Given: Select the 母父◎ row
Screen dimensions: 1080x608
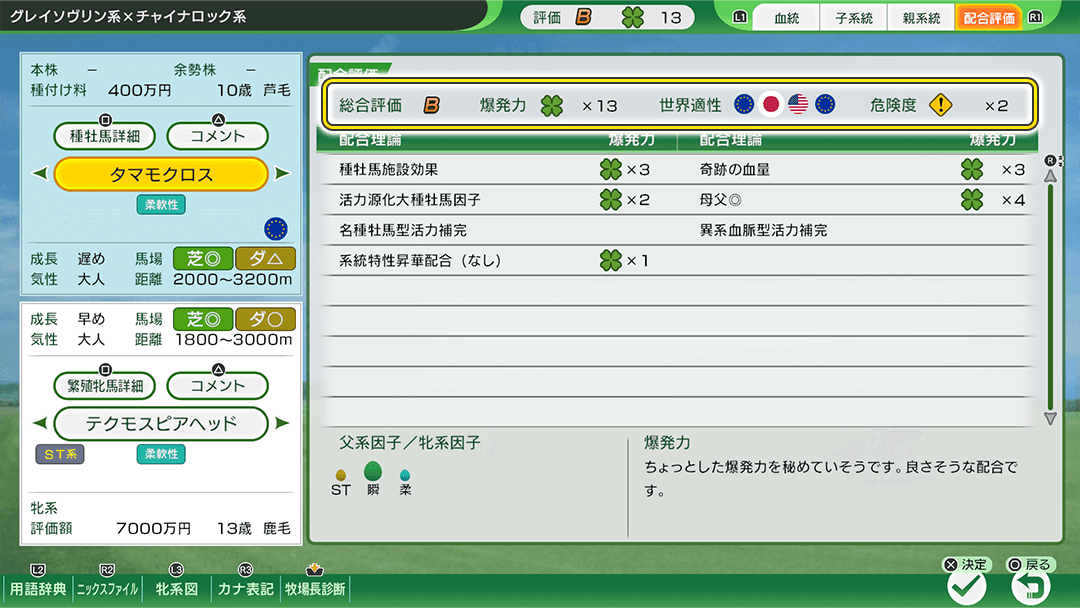Looking at the screenshot, I should tap(858, 200).
